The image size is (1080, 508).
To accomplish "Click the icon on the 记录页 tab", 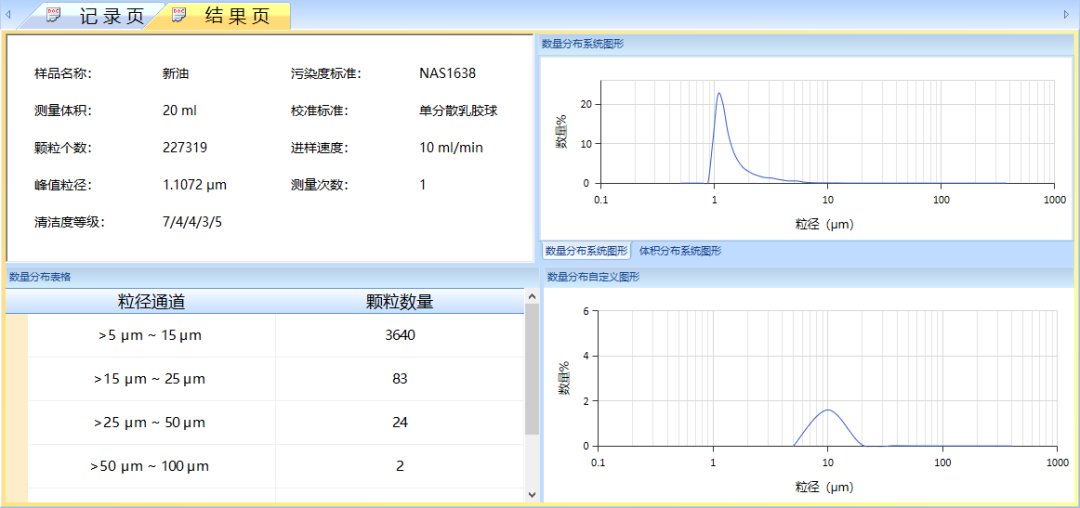I will (x=54, y=15).
